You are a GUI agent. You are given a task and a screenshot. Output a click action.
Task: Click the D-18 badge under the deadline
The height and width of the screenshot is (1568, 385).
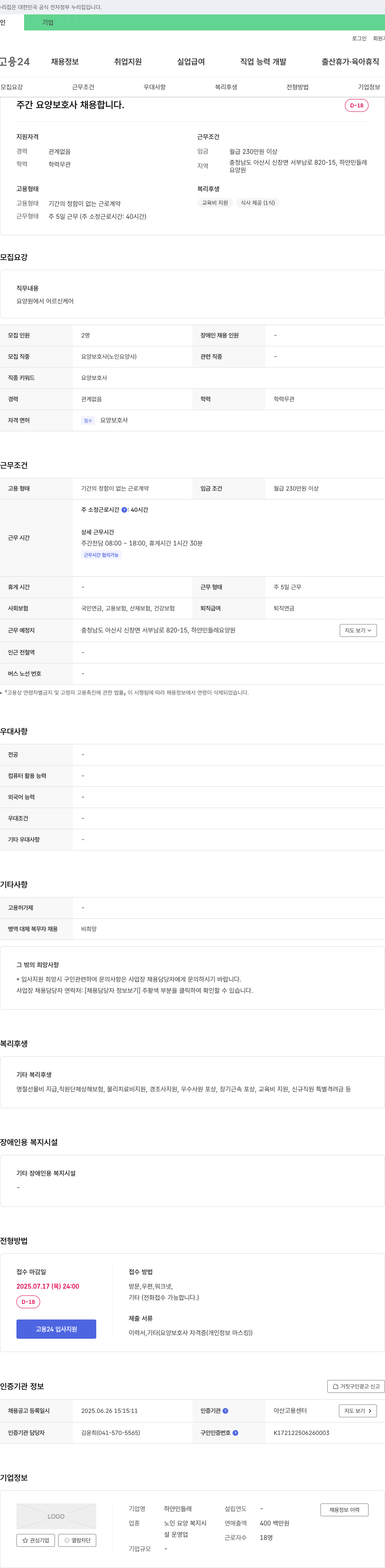pos(28,1302)
